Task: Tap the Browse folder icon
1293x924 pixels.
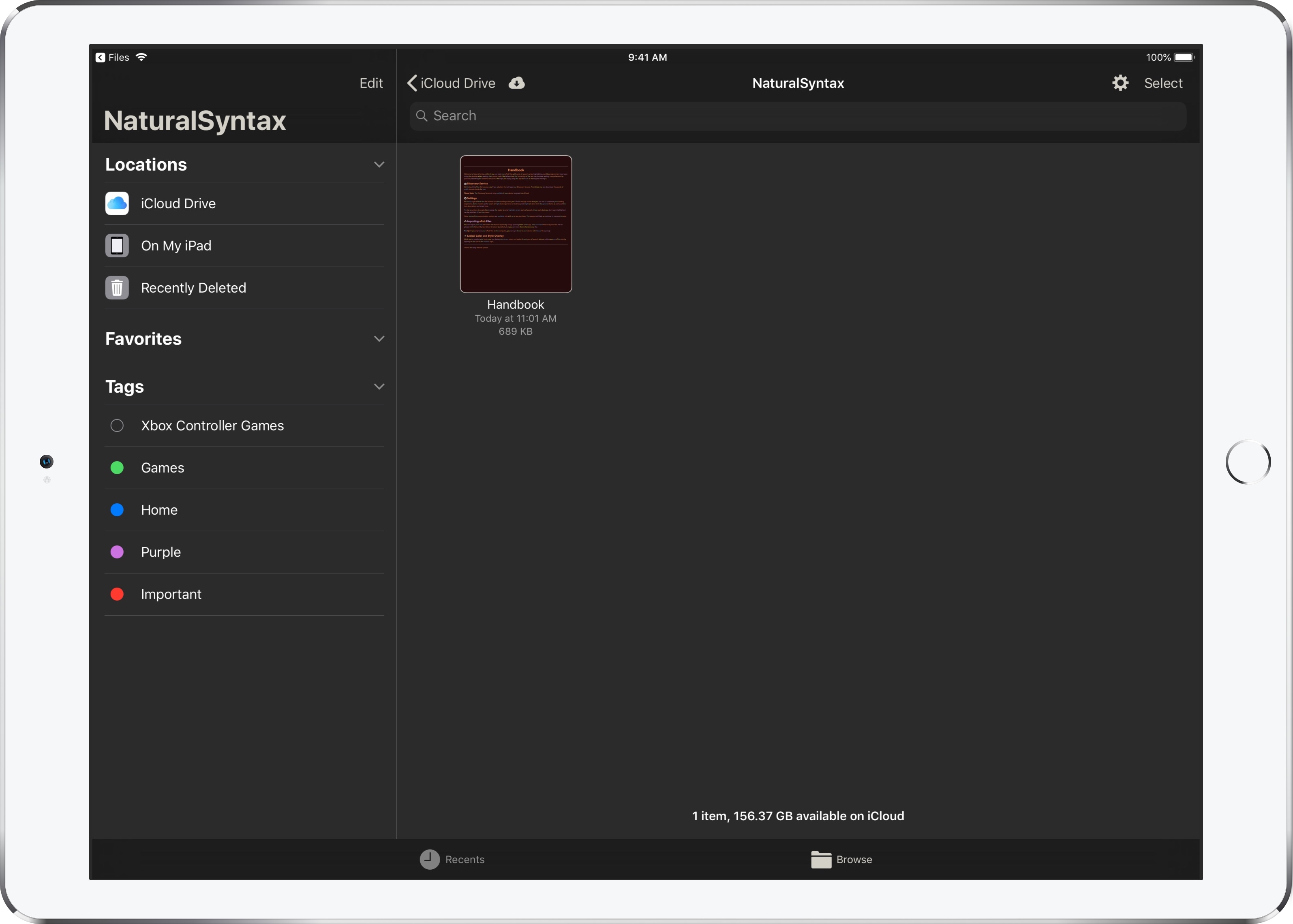Action: pyautogui.click(x=821, y=859)
